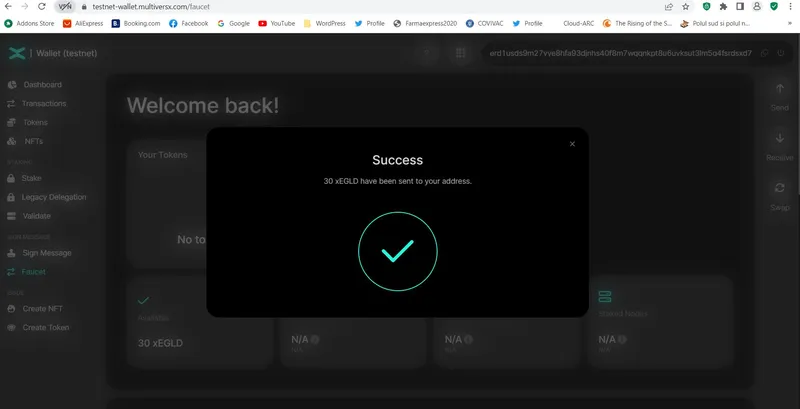Open the YouTube bookmark
Screen dimensions: 800x409
(277, 23)
